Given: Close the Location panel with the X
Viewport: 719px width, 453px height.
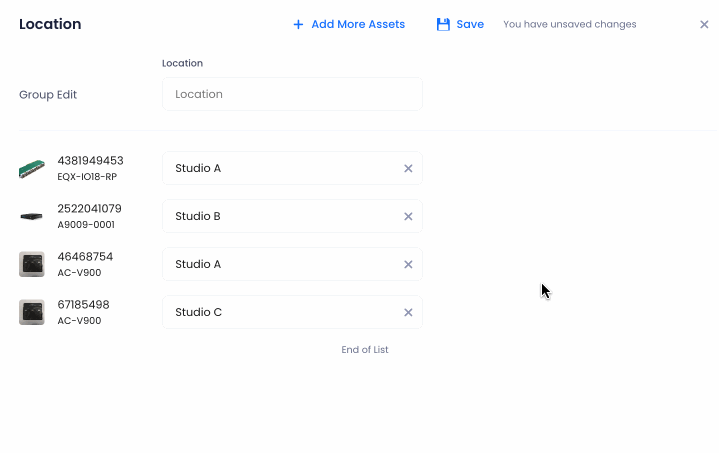Looking at the screenshot, I should coord(704,24).
